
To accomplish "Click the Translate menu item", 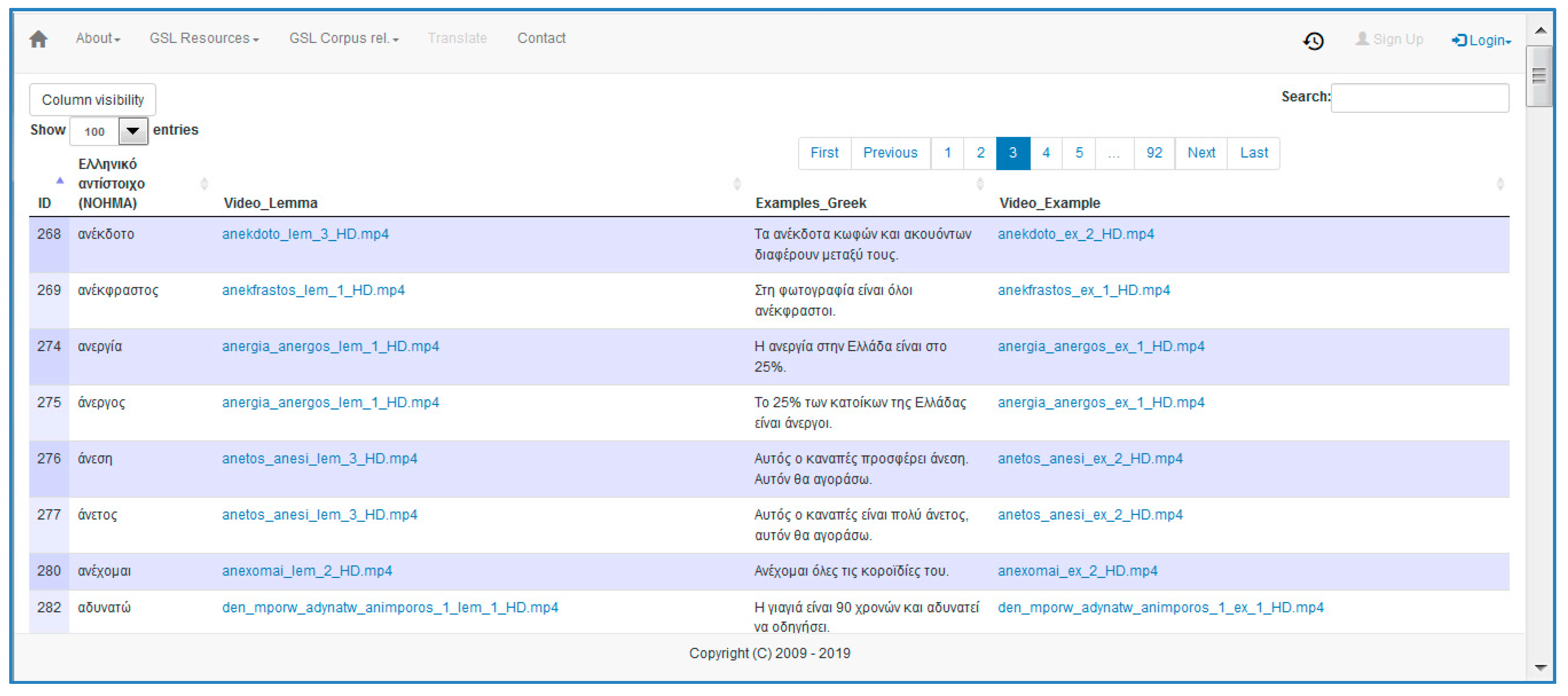I will (457, 38).
